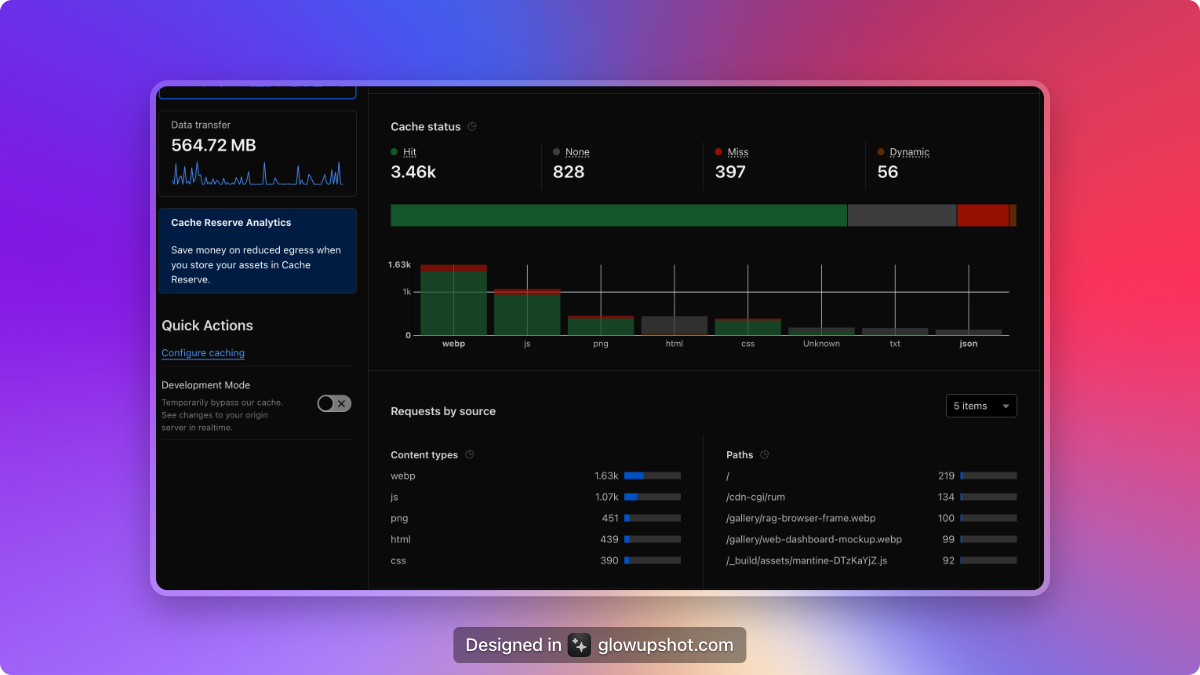
Task: Open the Configure caching link
Action: click(x=203, y=353)
